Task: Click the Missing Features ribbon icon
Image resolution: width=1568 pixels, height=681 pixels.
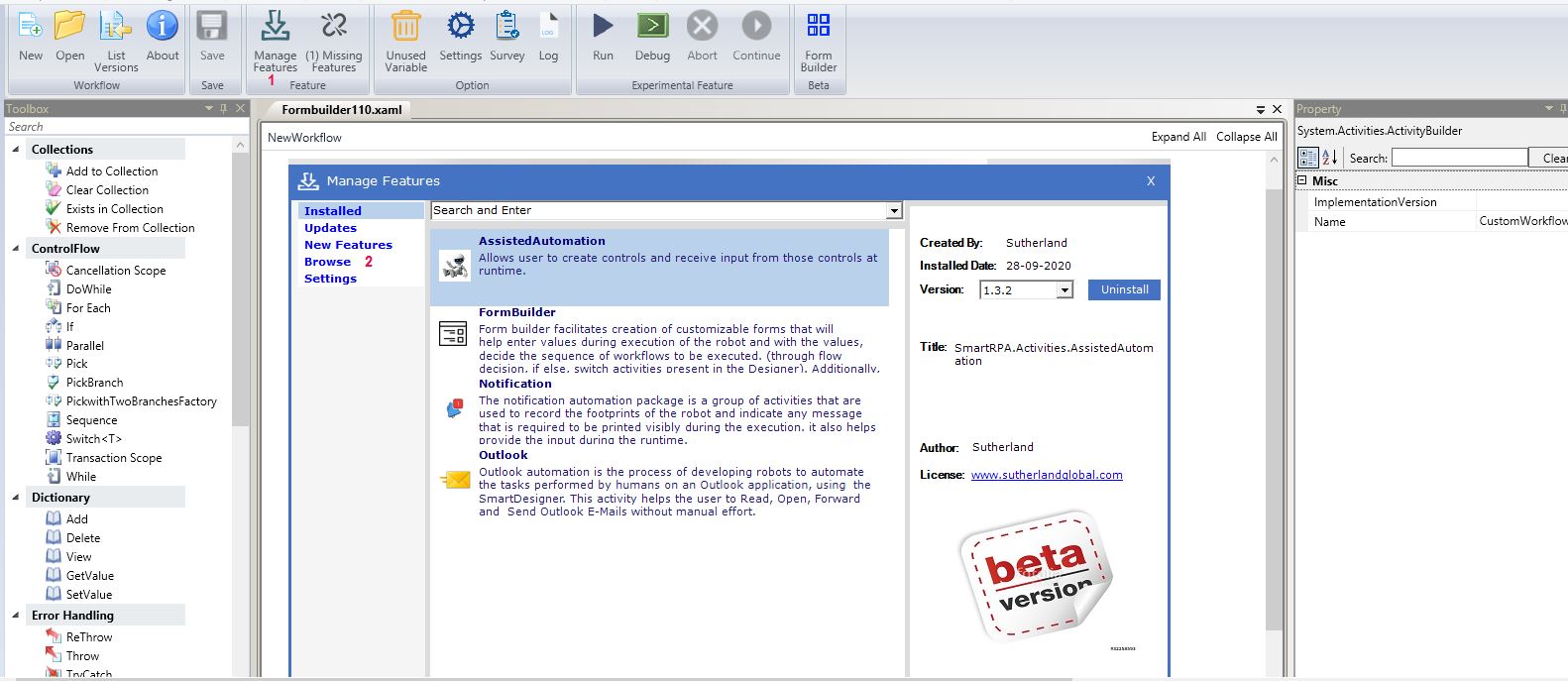Action: [x=334, y=27]
